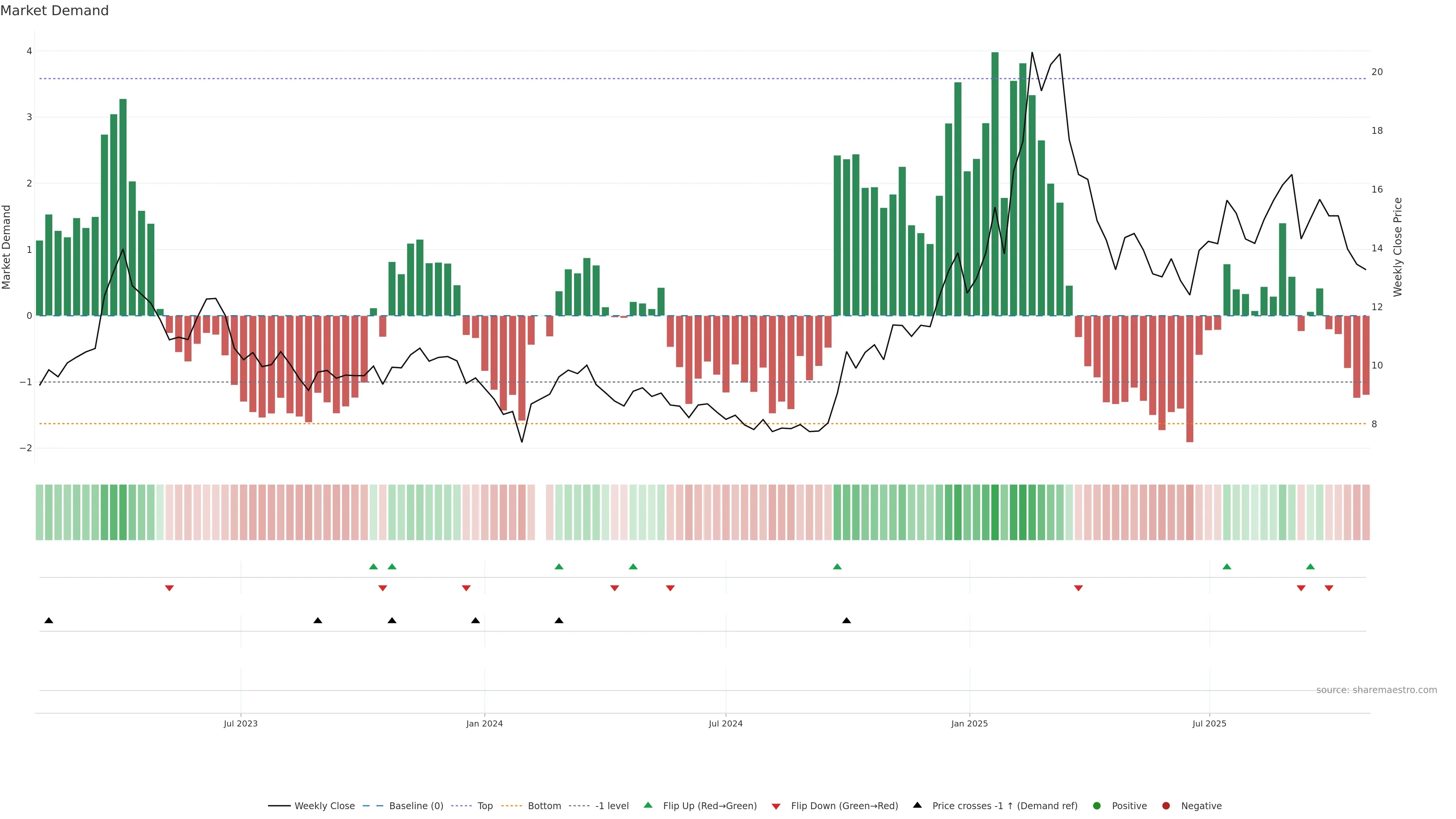Toggle the -1 level legend entry
This screenshot has height=819, width=1456.
click(612, 805)
